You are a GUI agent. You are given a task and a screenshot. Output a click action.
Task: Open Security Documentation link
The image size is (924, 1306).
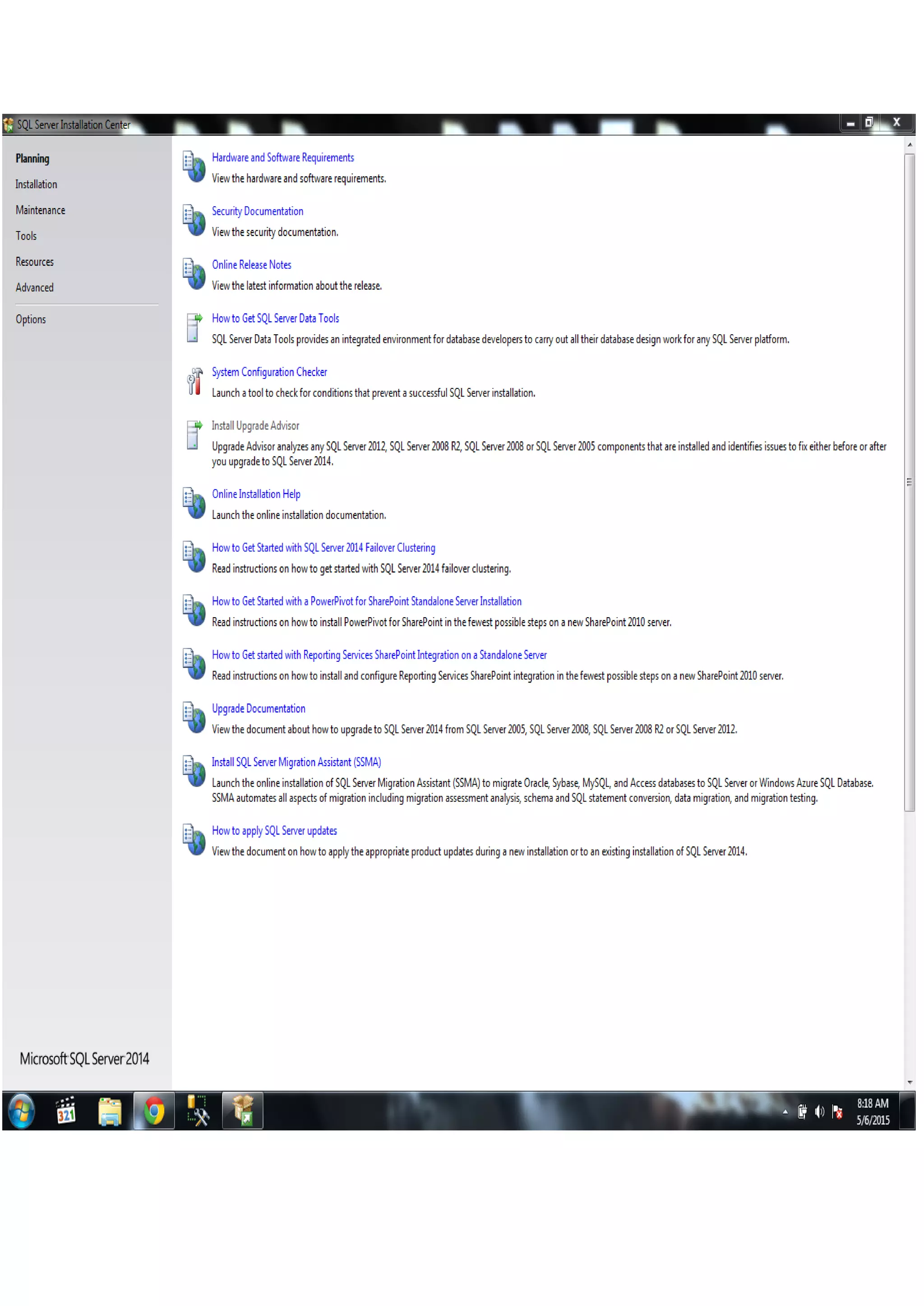pos(257,211)
